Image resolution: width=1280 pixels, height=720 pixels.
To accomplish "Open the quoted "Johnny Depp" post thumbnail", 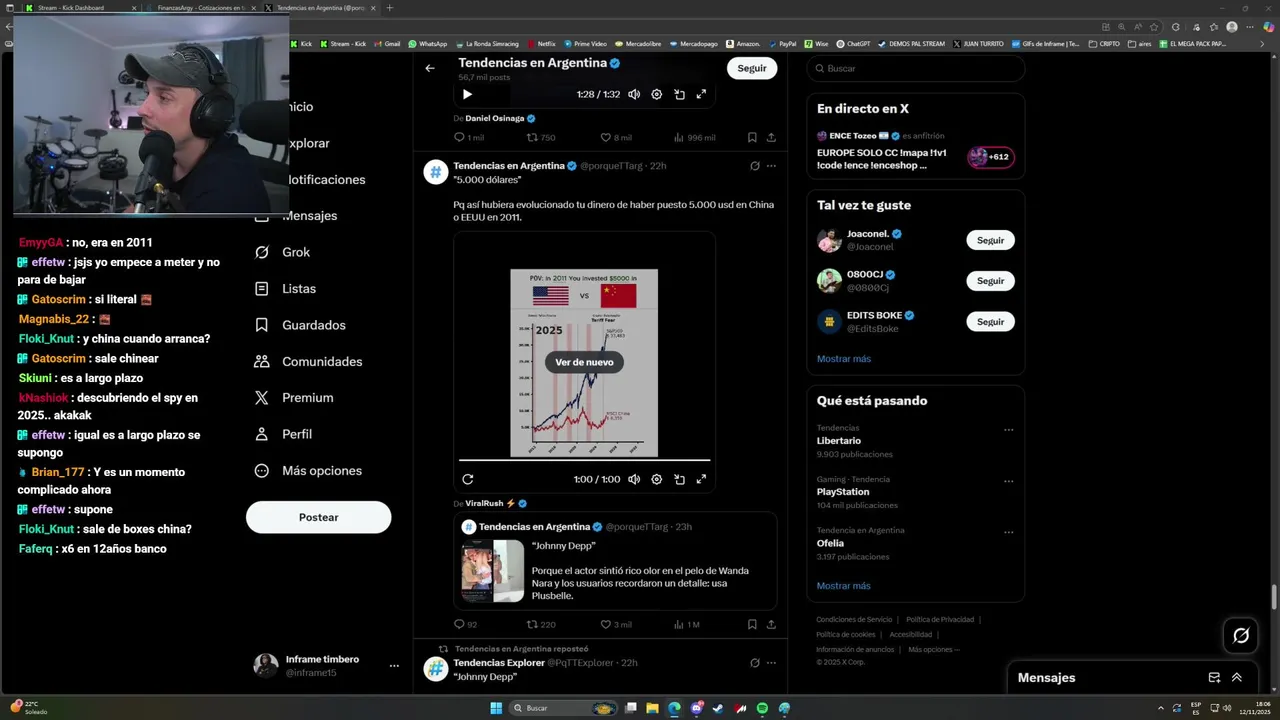I will pos(493,571).
